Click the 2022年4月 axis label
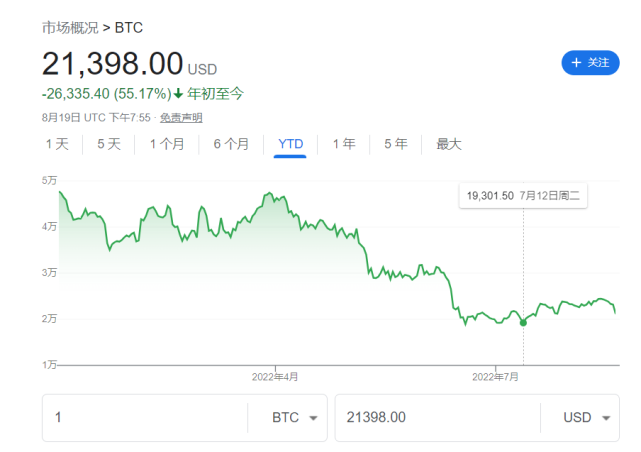 click(x=275, y=377)
